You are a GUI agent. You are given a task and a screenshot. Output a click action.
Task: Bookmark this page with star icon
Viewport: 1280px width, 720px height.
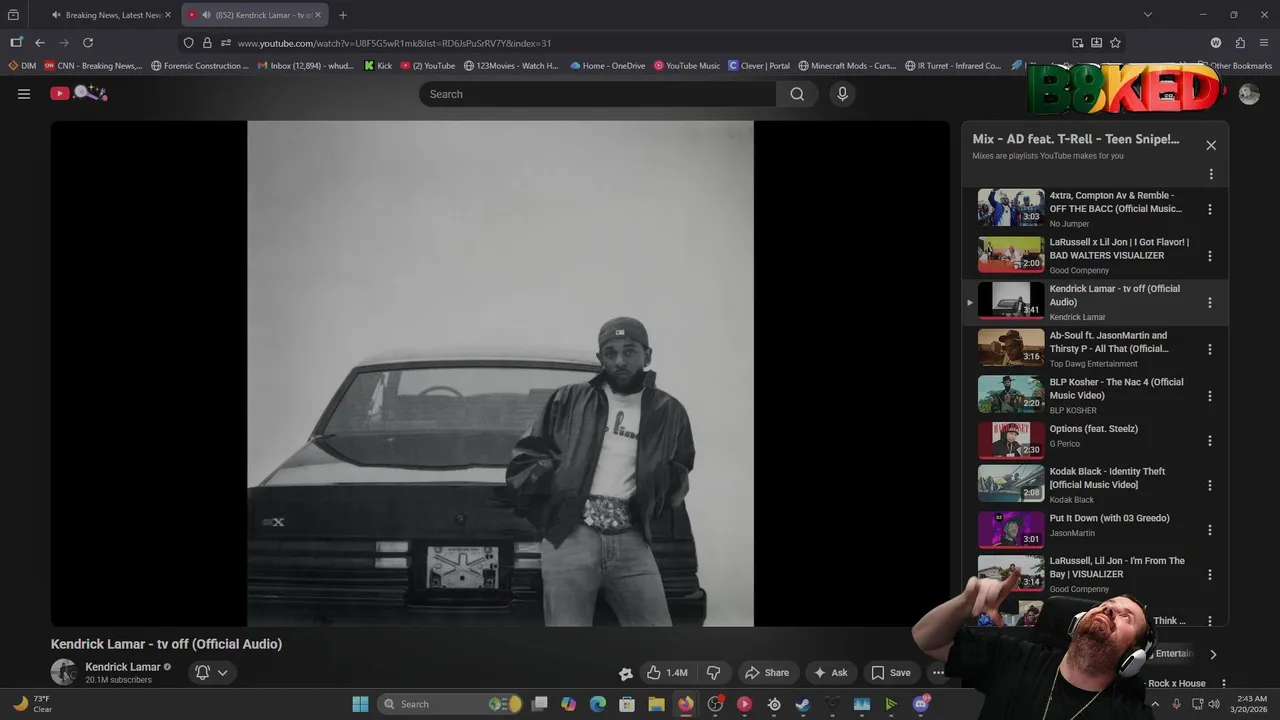point(1115,43)
